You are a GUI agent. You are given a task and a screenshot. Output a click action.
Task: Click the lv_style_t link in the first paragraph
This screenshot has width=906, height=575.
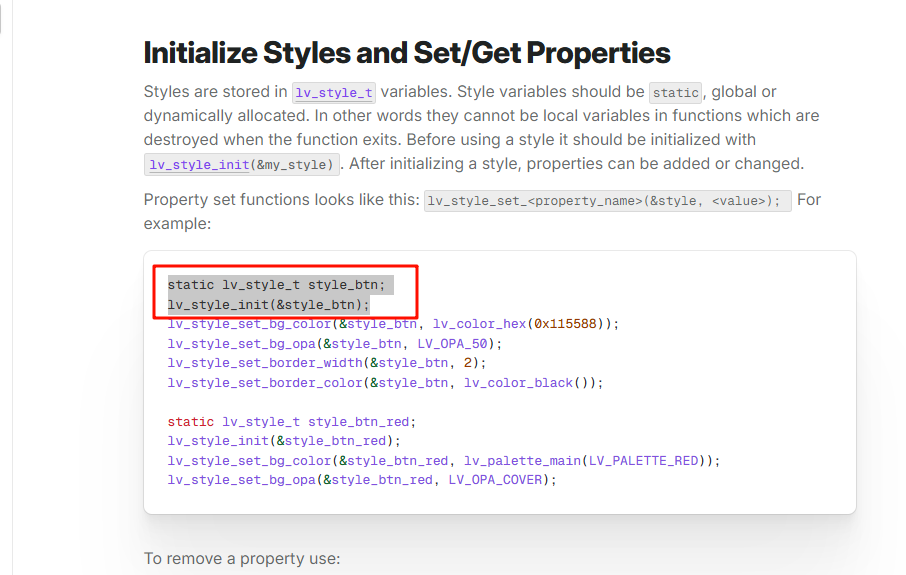tap(334, 93)
